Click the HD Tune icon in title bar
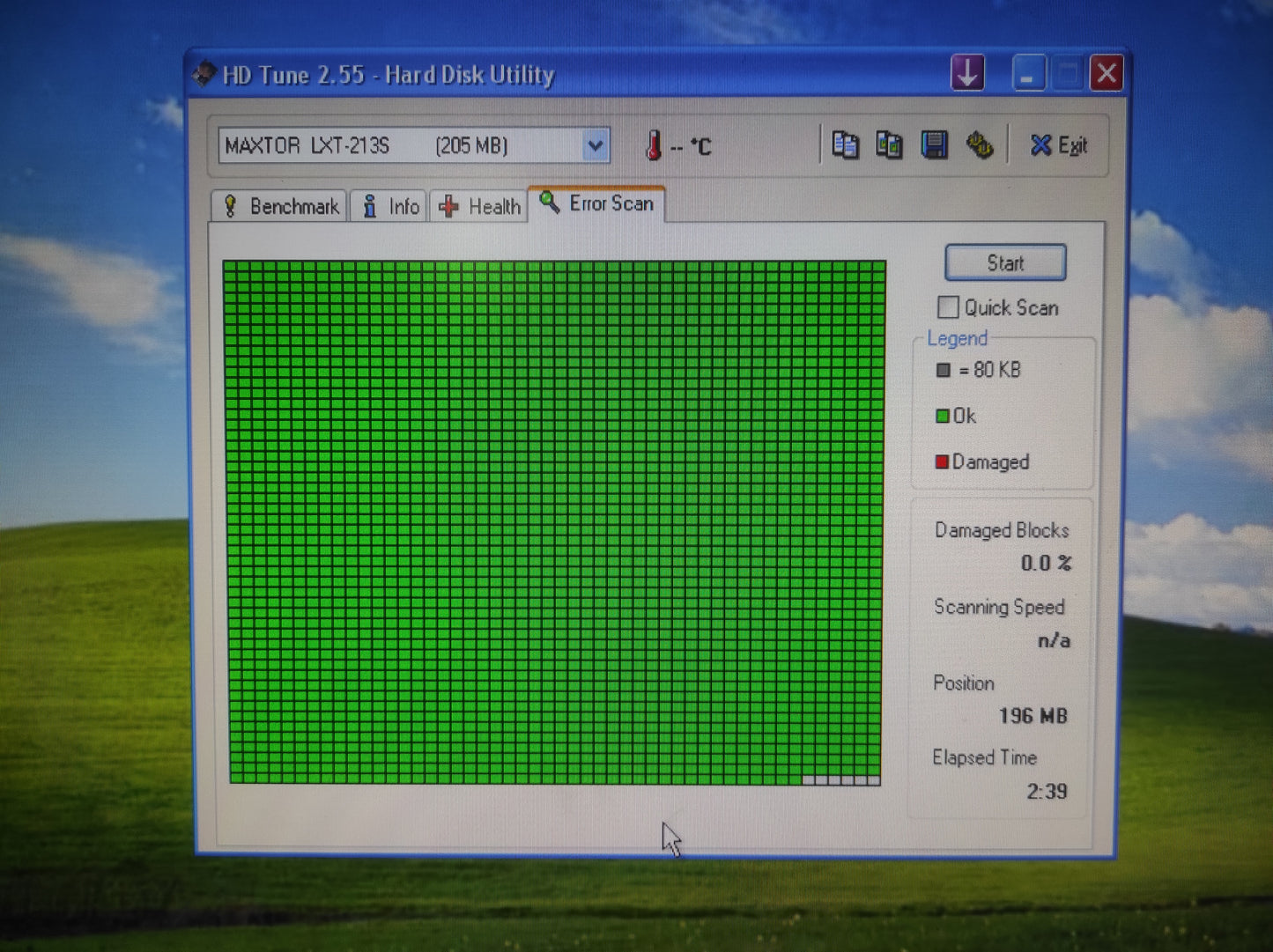Viewport: 1273px width, 952px height. click(204, 74)
